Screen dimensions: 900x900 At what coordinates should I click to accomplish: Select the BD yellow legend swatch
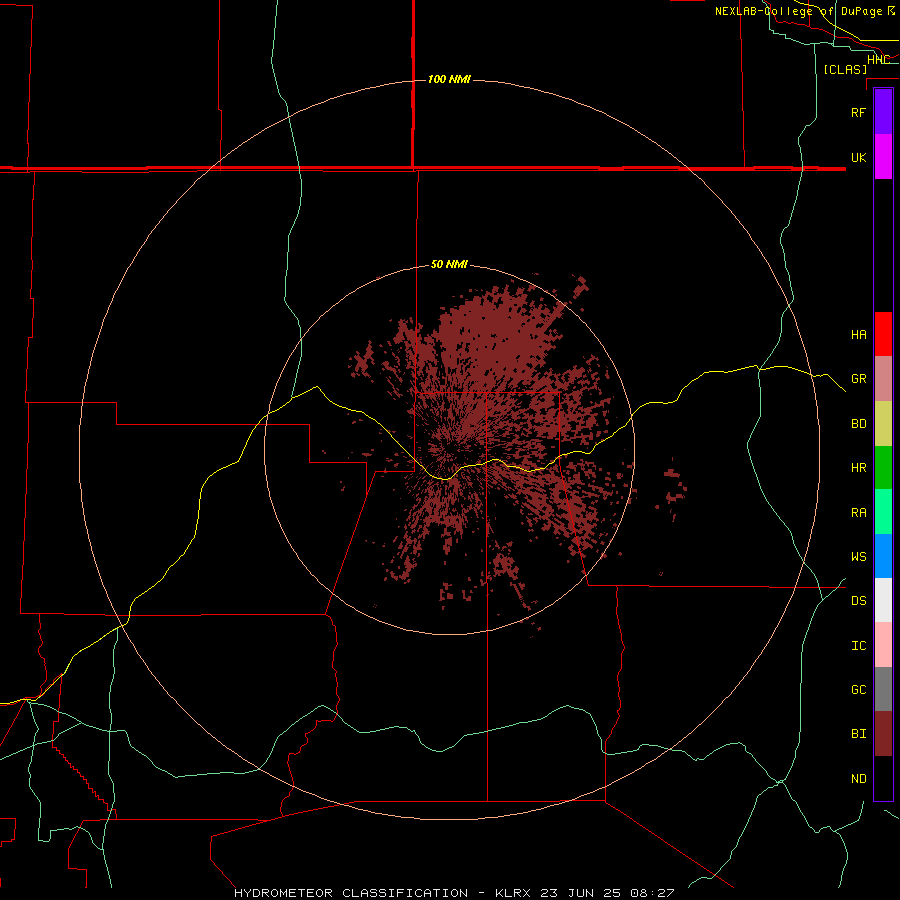[883, 424]
